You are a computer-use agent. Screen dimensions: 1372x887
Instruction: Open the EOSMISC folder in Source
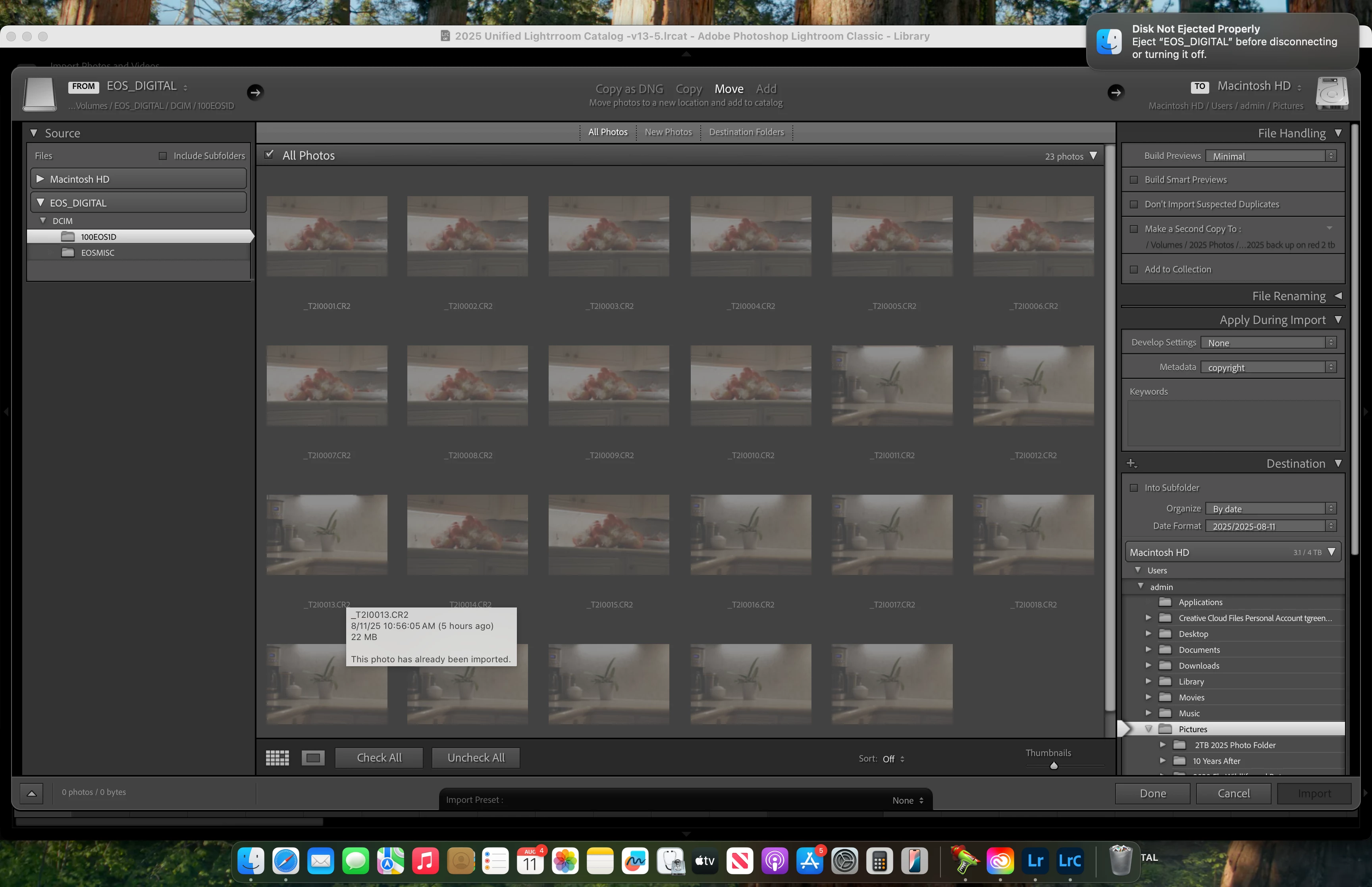pos(97,253)
